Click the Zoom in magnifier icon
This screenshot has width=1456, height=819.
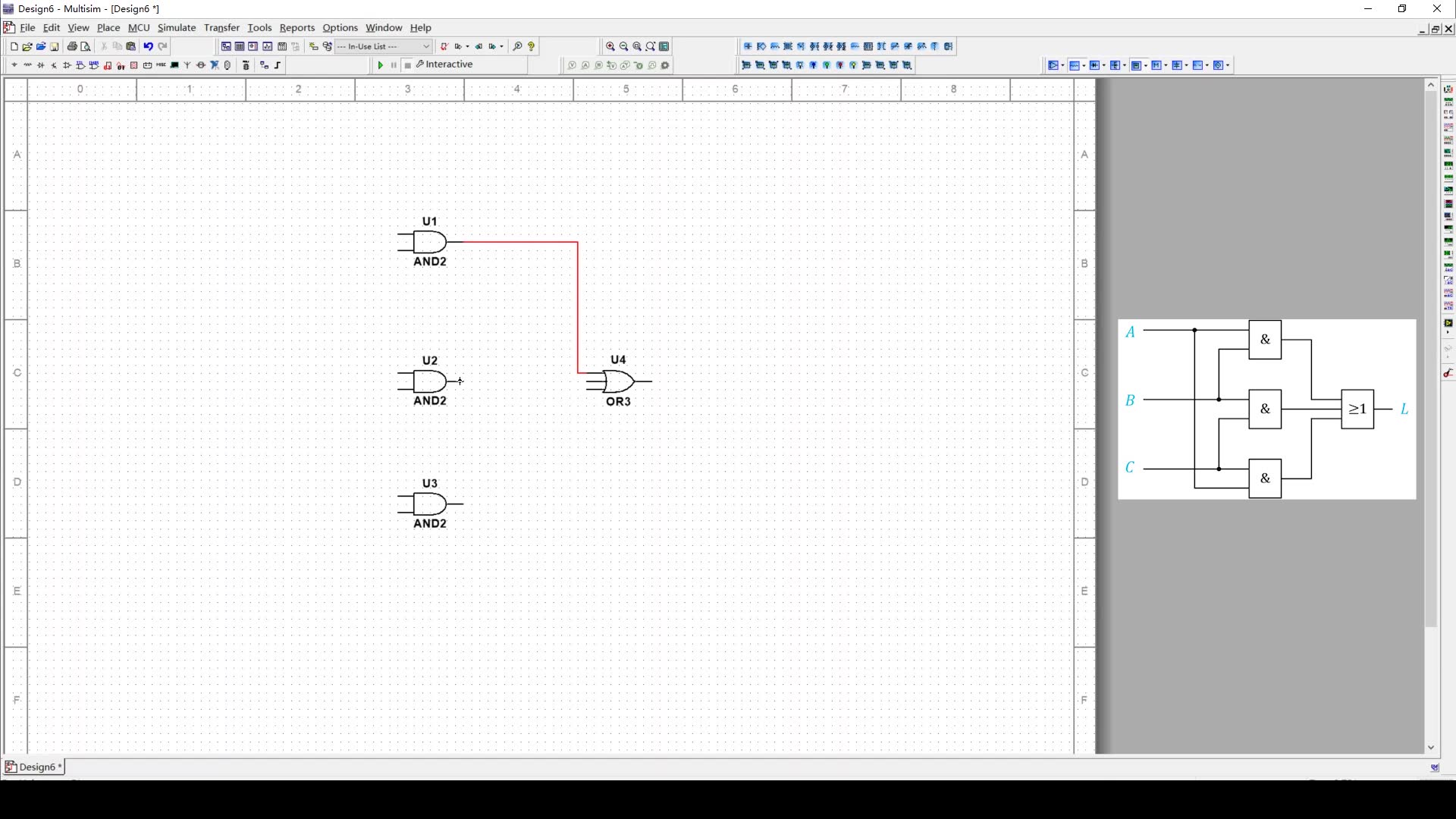[610, 46]
